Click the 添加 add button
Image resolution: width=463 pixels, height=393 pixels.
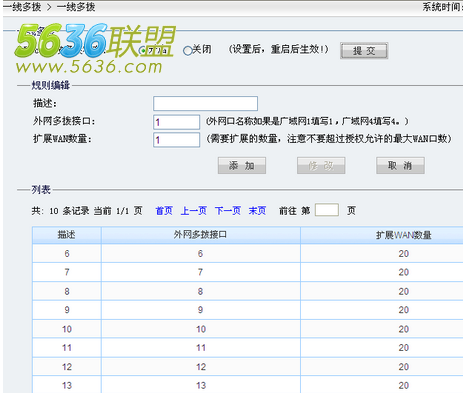click(x=242, y=166)
